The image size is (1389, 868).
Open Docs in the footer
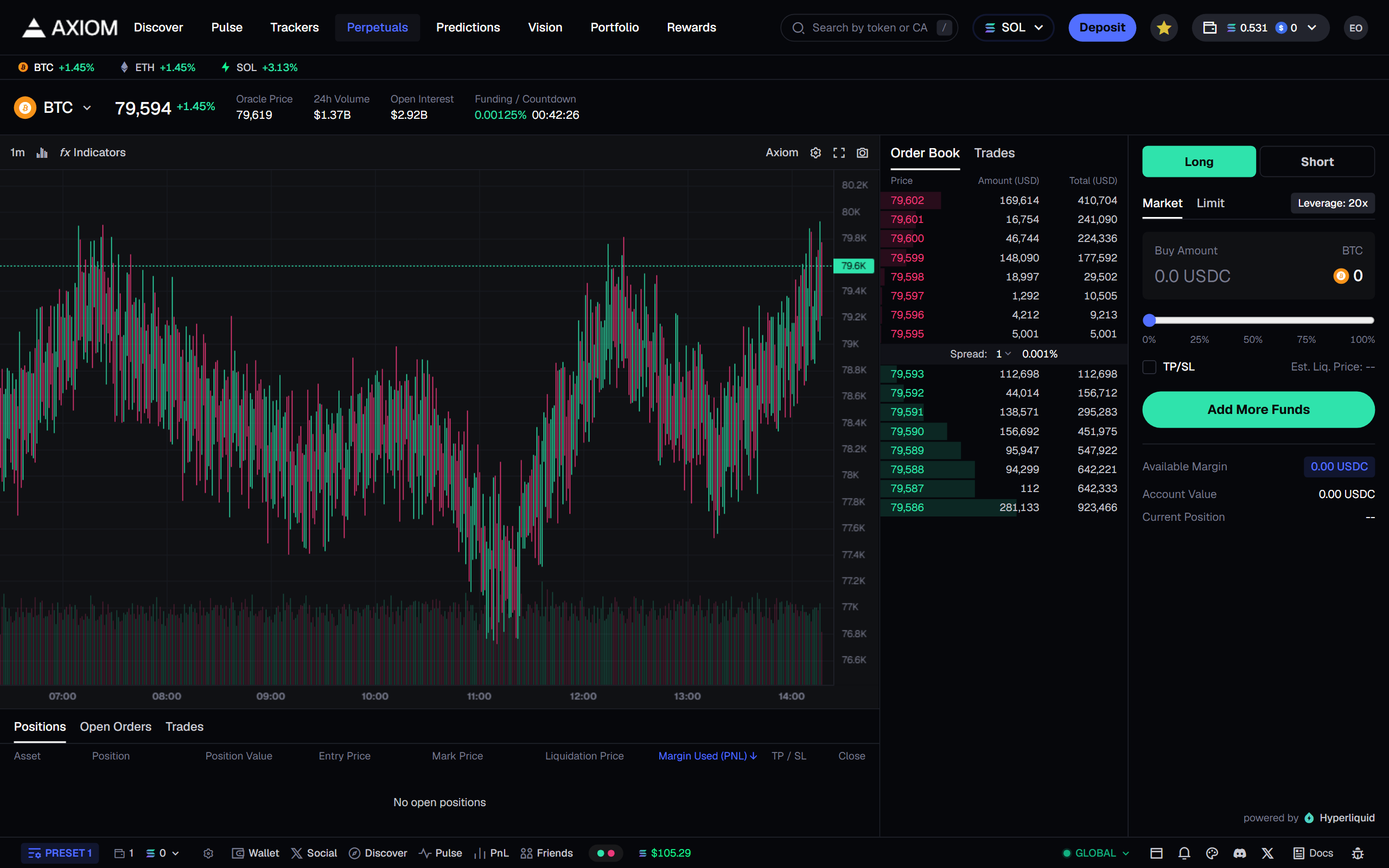point(1313,853)
